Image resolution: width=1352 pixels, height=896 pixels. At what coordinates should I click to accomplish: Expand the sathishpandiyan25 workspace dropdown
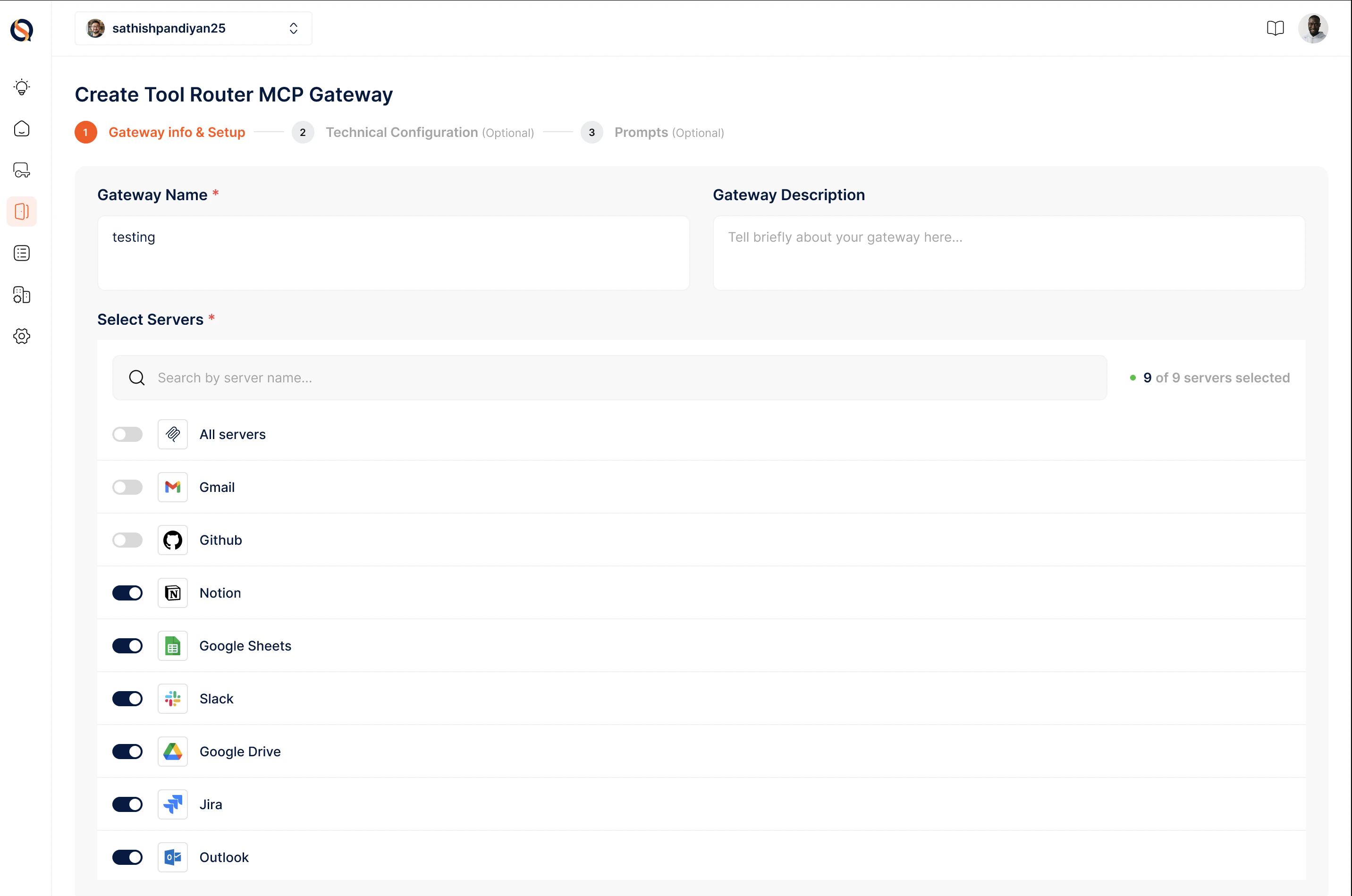193,28
